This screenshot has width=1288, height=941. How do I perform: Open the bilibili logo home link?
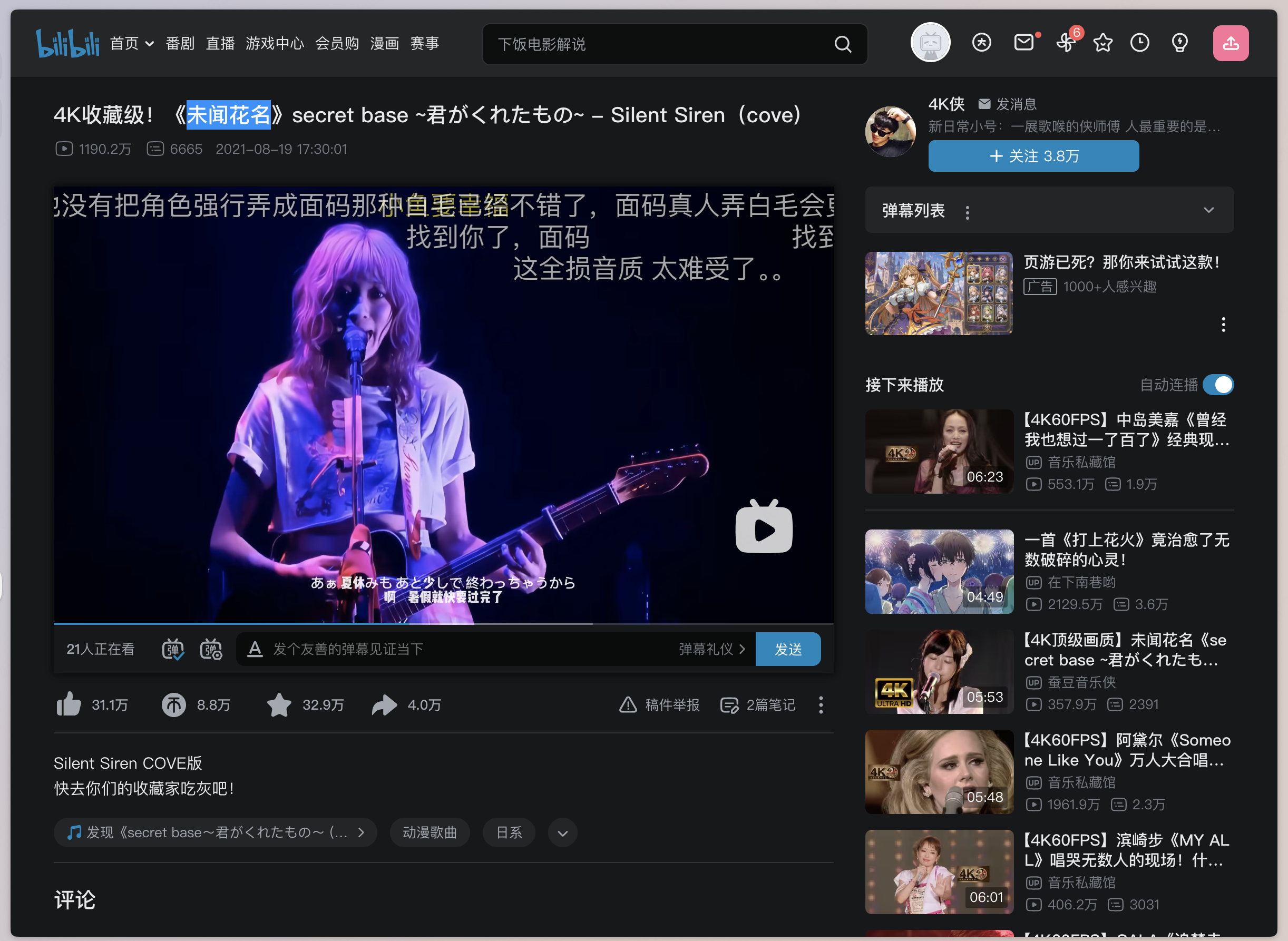[x=67, y=43]
